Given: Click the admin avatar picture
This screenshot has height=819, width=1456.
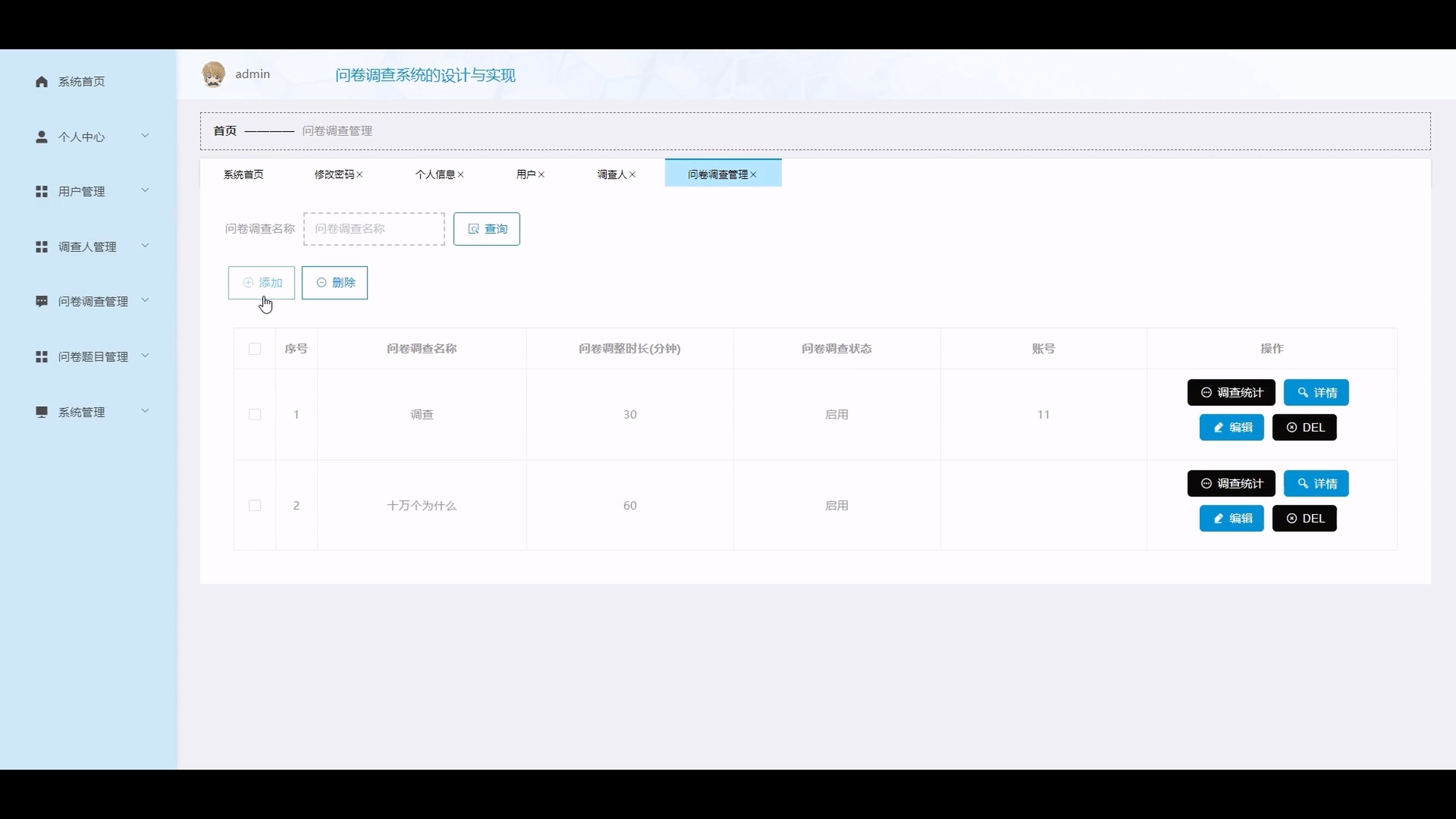Looking at the screenshot, I should pos(214,75).
